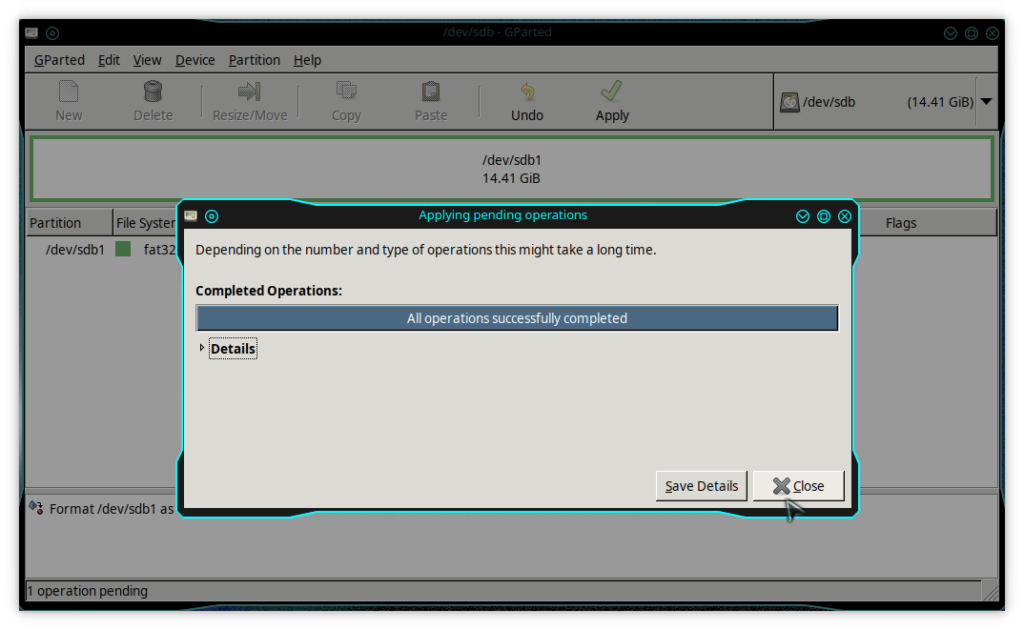Click the Flags column header
Screen dimensions: 1024x630
click(900, 223)
